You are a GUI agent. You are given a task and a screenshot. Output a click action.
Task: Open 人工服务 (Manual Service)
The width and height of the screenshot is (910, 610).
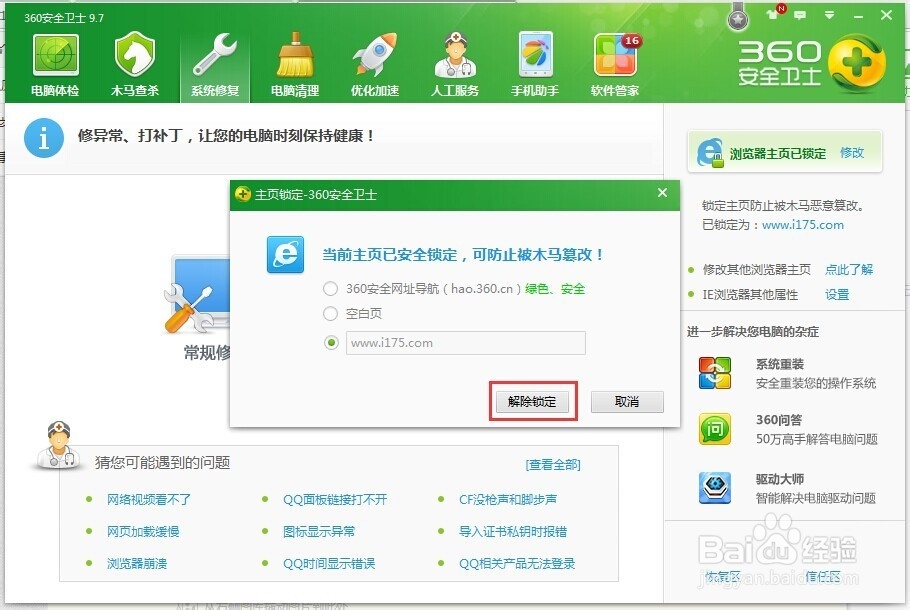pyautogui.click(x=454, y=60)
